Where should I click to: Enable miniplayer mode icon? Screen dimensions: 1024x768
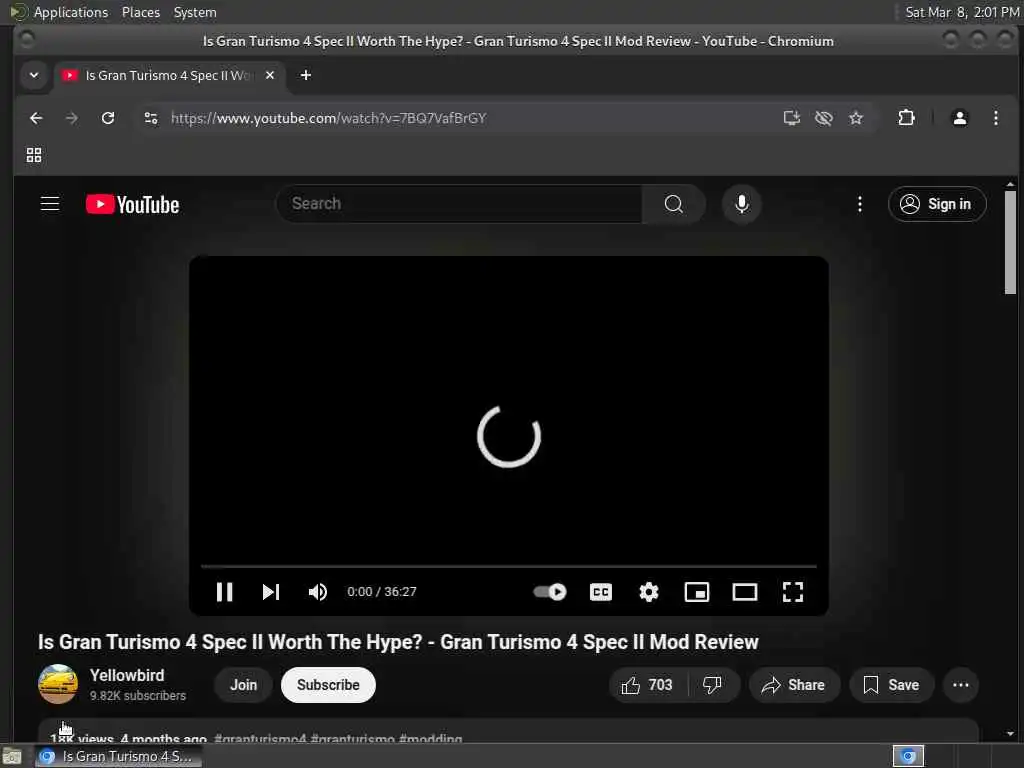[697, 592]
